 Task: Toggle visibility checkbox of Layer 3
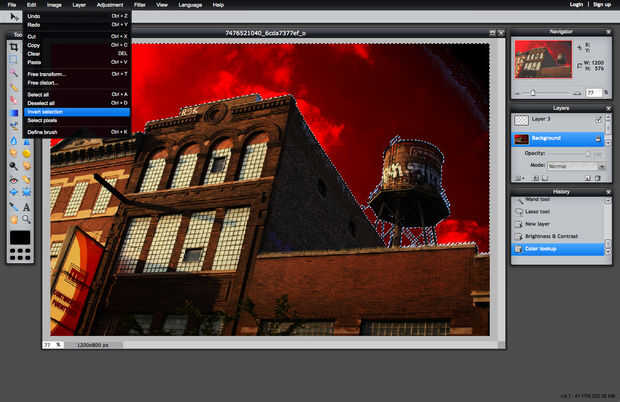(598, 120)
